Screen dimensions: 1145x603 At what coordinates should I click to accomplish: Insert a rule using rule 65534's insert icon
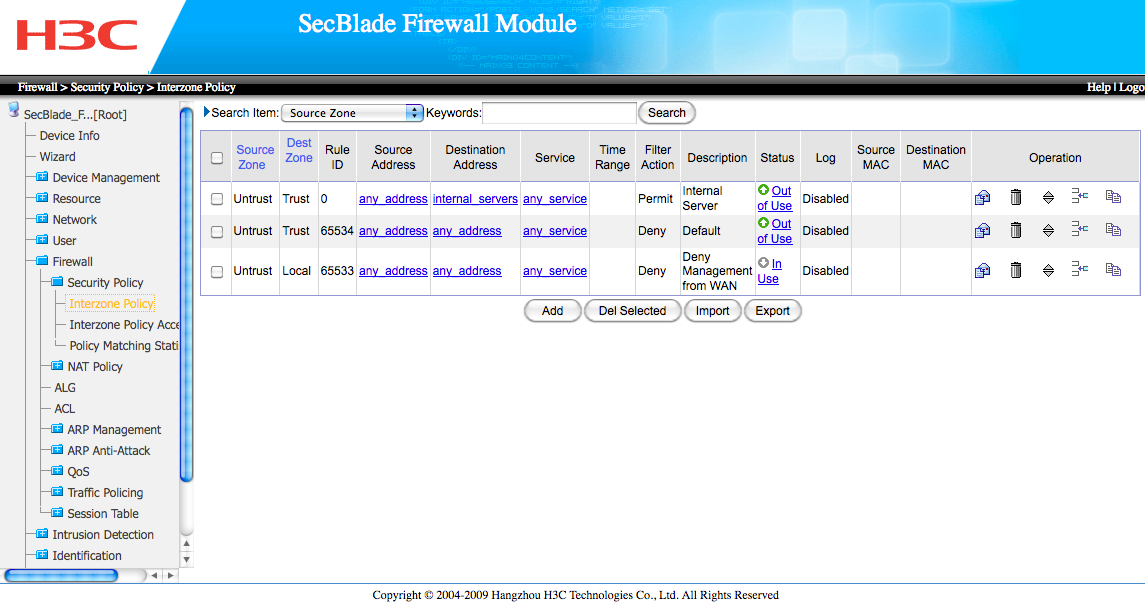1079,229
